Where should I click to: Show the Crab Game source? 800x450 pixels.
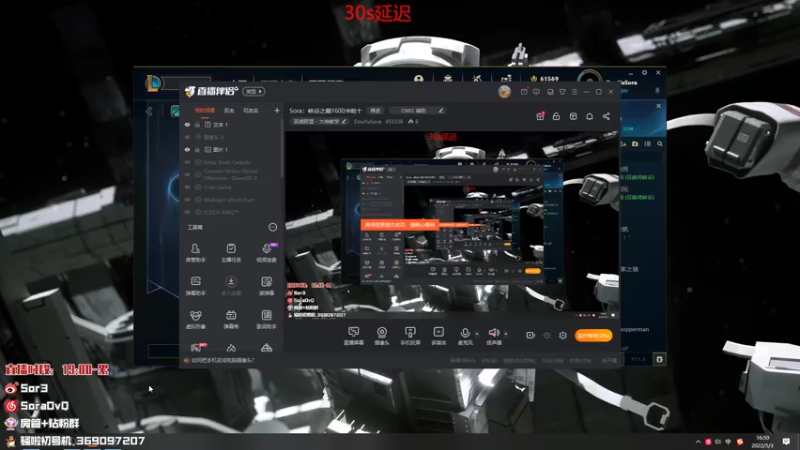[x=187, y=187]
